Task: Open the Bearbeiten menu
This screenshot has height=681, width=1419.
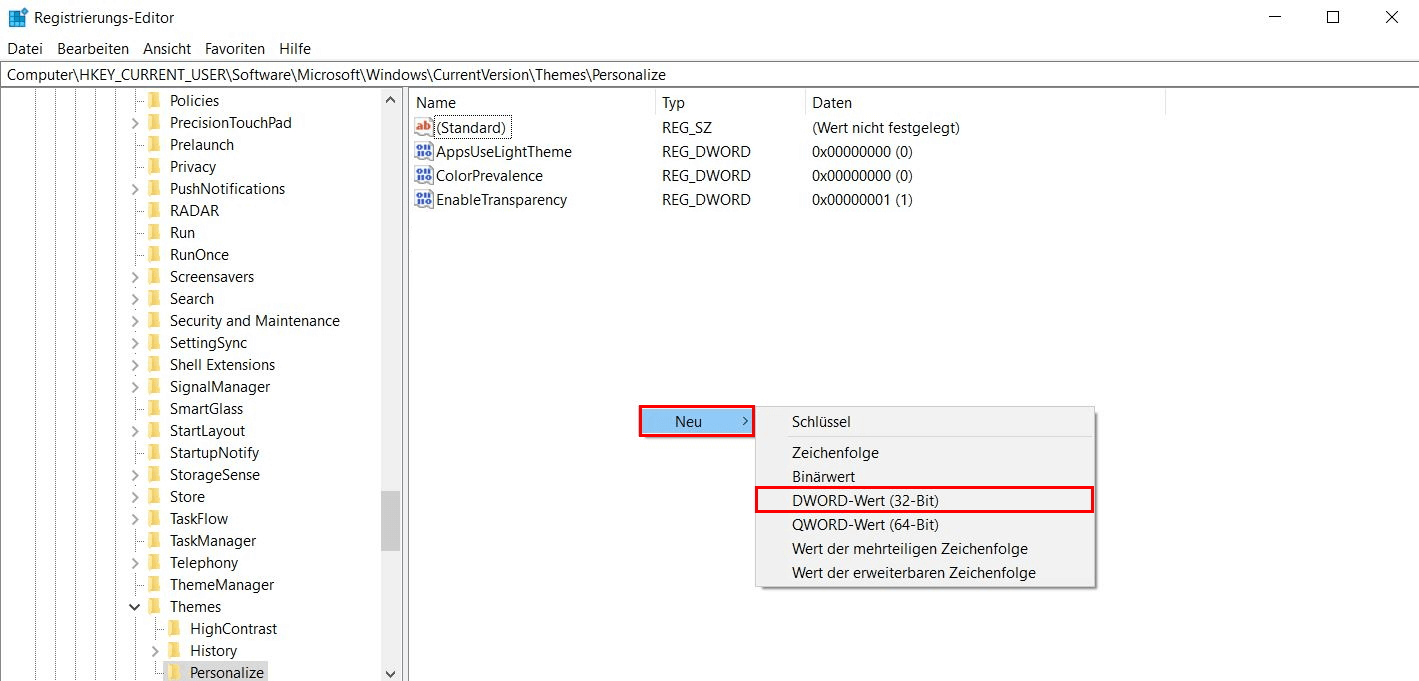Action: (93, 48)
